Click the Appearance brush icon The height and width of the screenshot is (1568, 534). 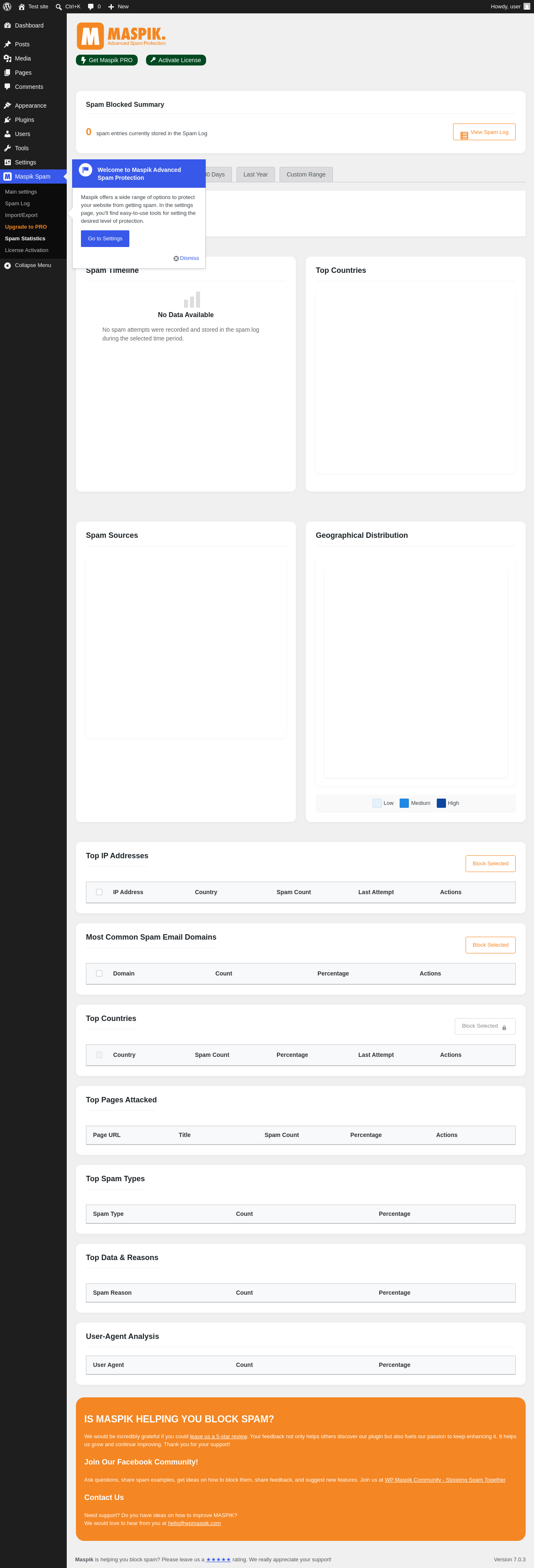point(8,105)
